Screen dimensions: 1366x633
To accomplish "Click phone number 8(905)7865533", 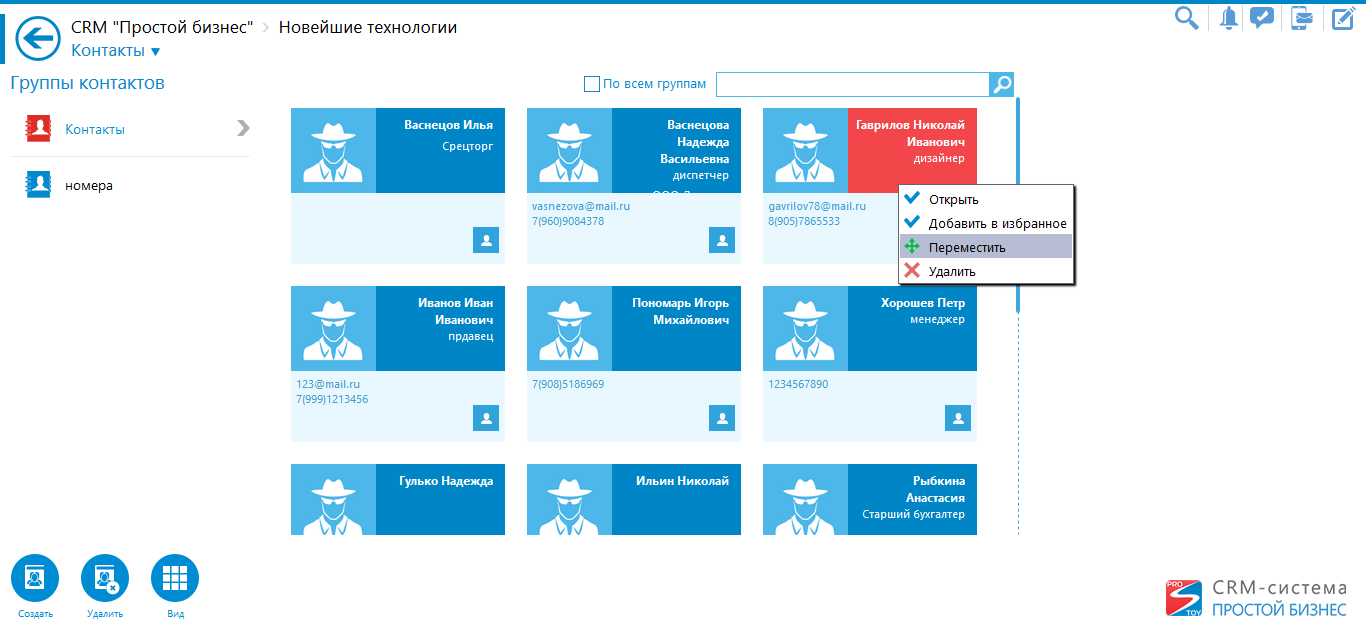I will (x=804, y=221).
